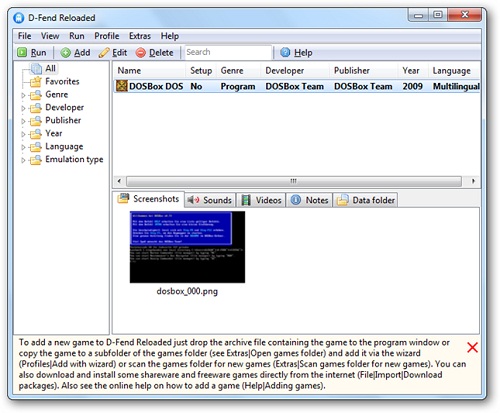
Task: Click the Run toolbar button label
Action: point(38,53)
